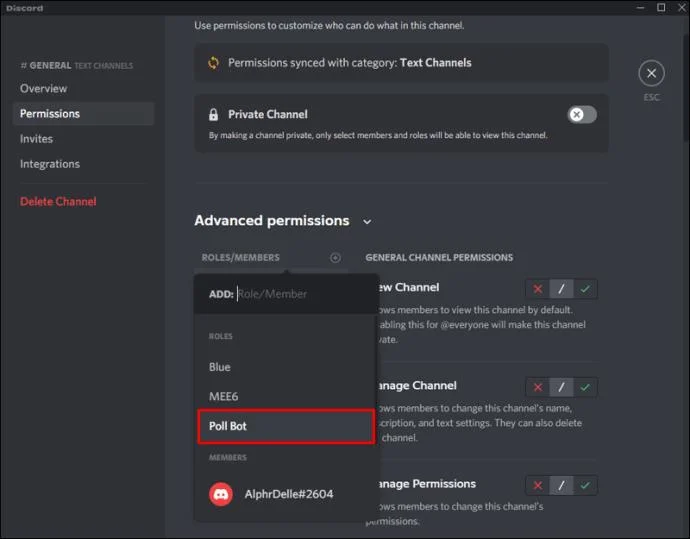Open the Invites settings tab
The width and height of the screenshot is (690, 539).
click(x=84, y=139)
